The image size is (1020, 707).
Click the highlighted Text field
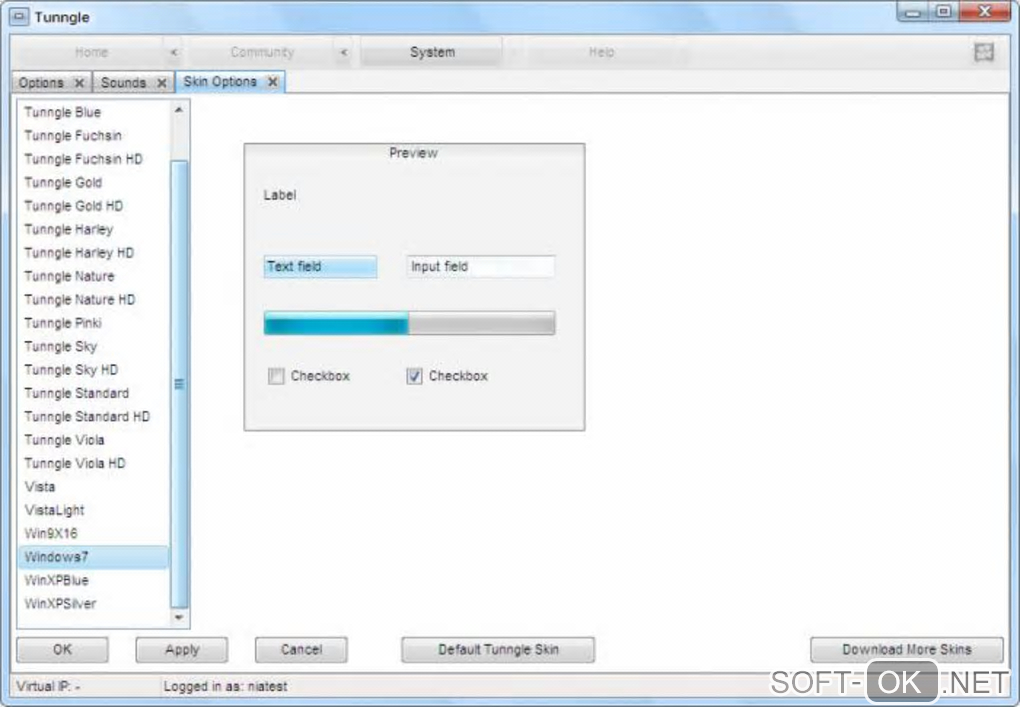[320, 267]
